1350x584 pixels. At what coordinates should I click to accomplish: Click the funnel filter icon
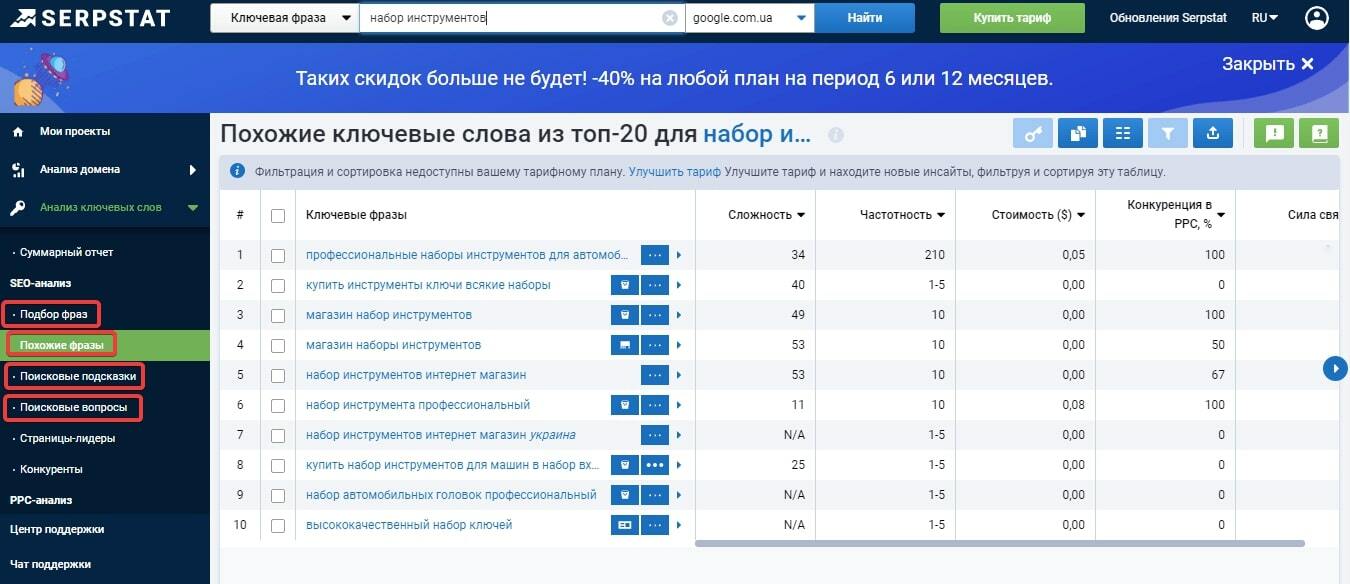1168,133
